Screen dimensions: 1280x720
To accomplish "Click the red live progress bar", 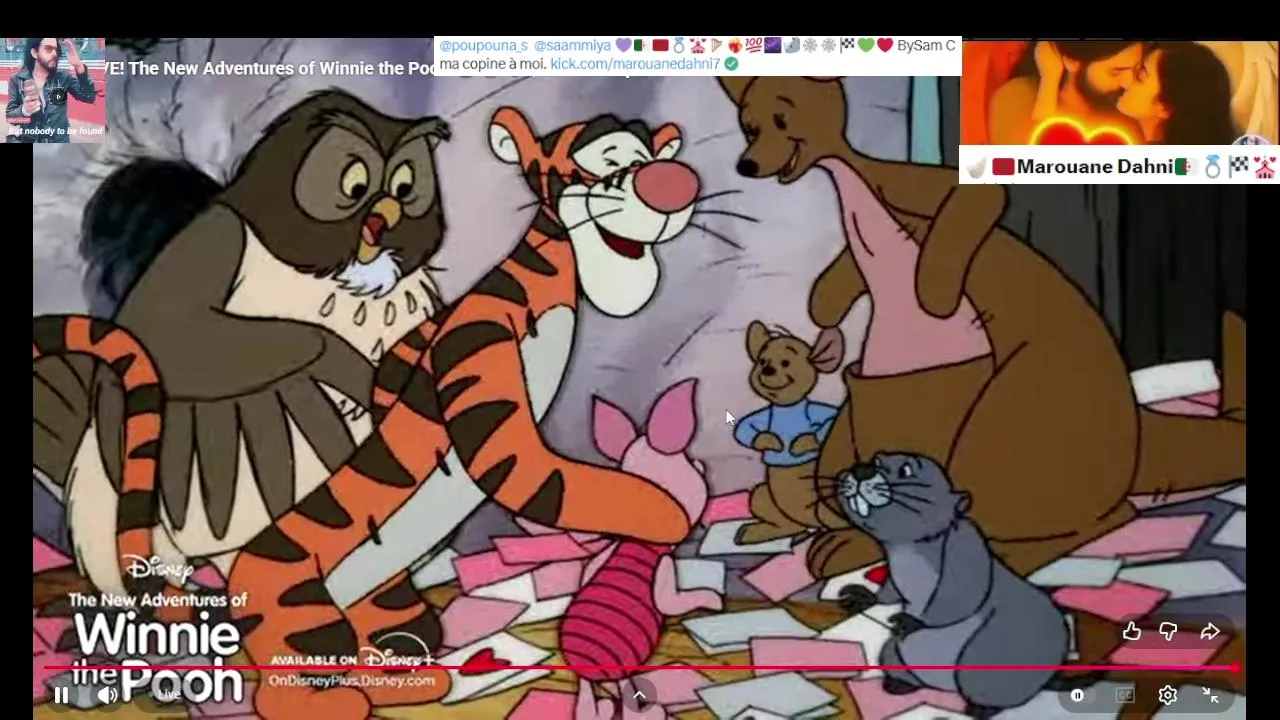I will pyautogui.click(x=640, y=668).
